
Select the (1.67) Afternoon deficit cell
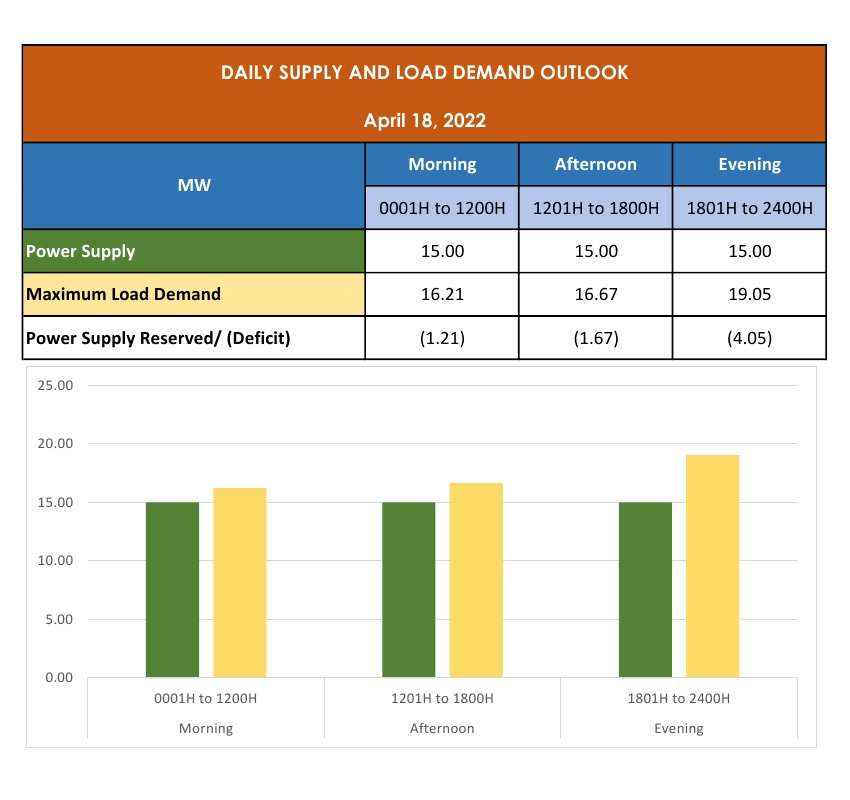(x=595, y=338)
